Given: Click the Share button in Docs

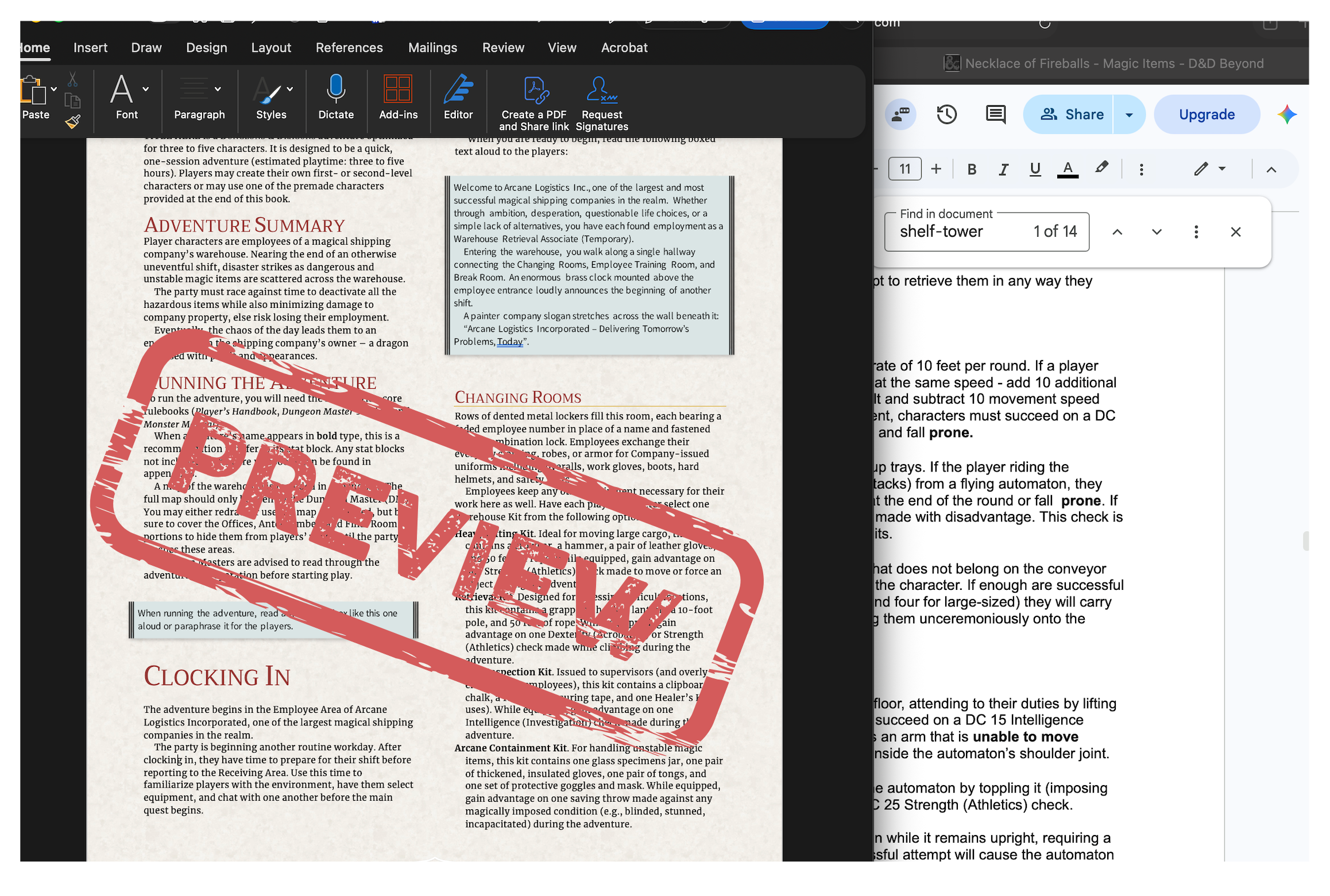Looking at the screenshot, I should click(x=1072, y=114).
